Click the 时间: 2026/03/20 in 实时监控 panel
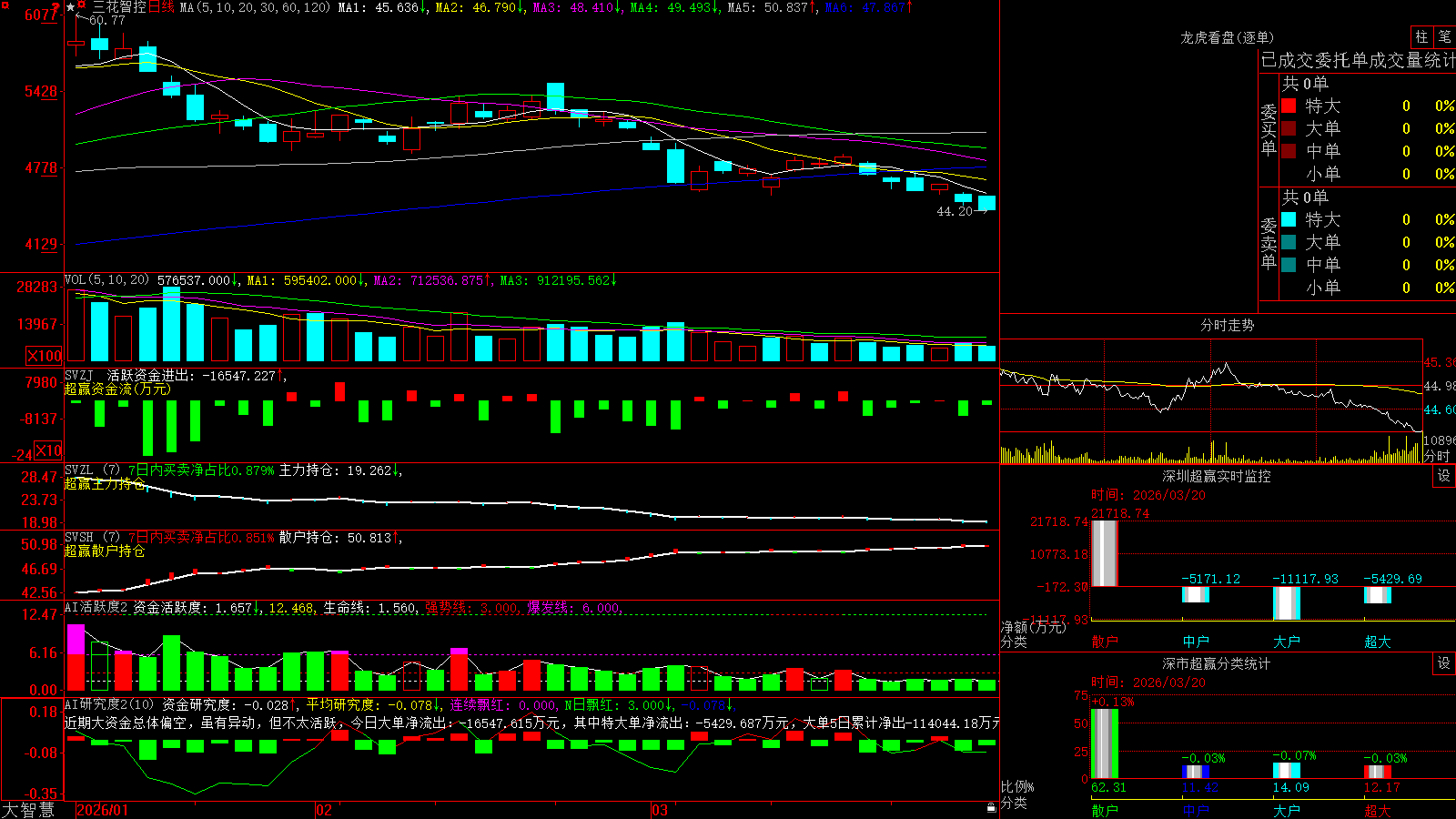 point(1148,495)
